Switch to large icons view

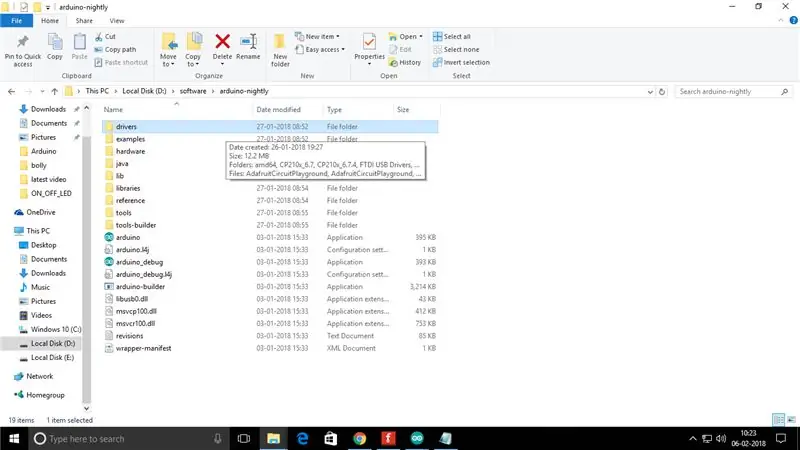(x=791, y=419)
